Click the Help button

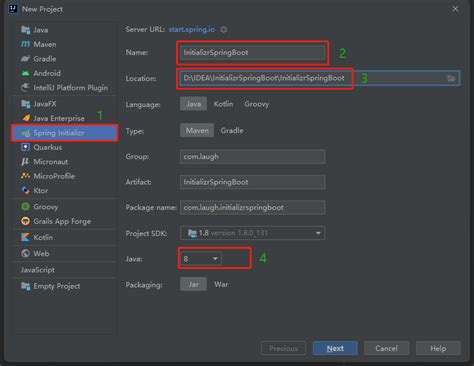438,348
